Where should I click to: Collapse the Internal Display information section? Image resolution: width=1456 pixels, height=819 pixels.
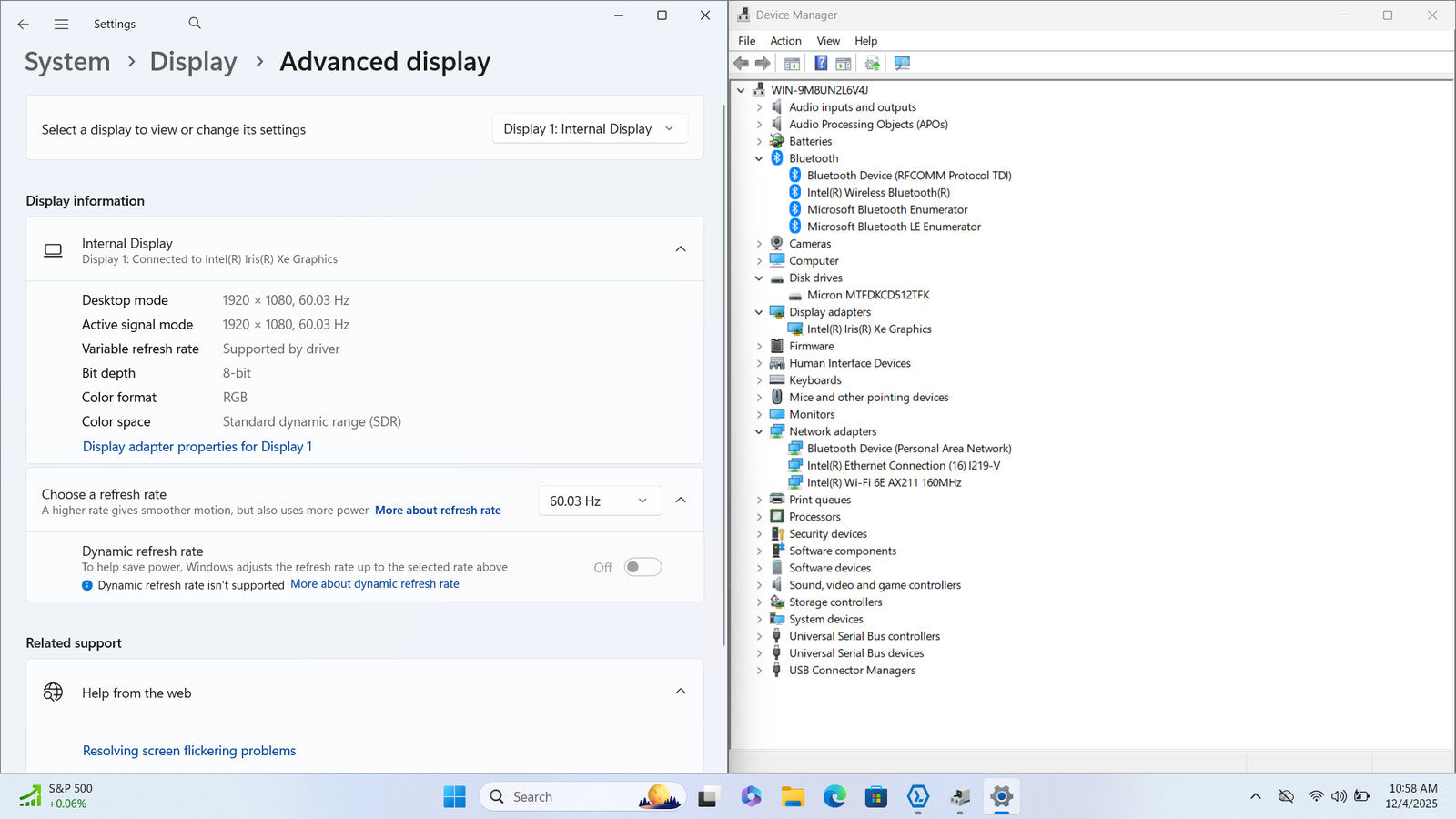click(x=680, y=249)
